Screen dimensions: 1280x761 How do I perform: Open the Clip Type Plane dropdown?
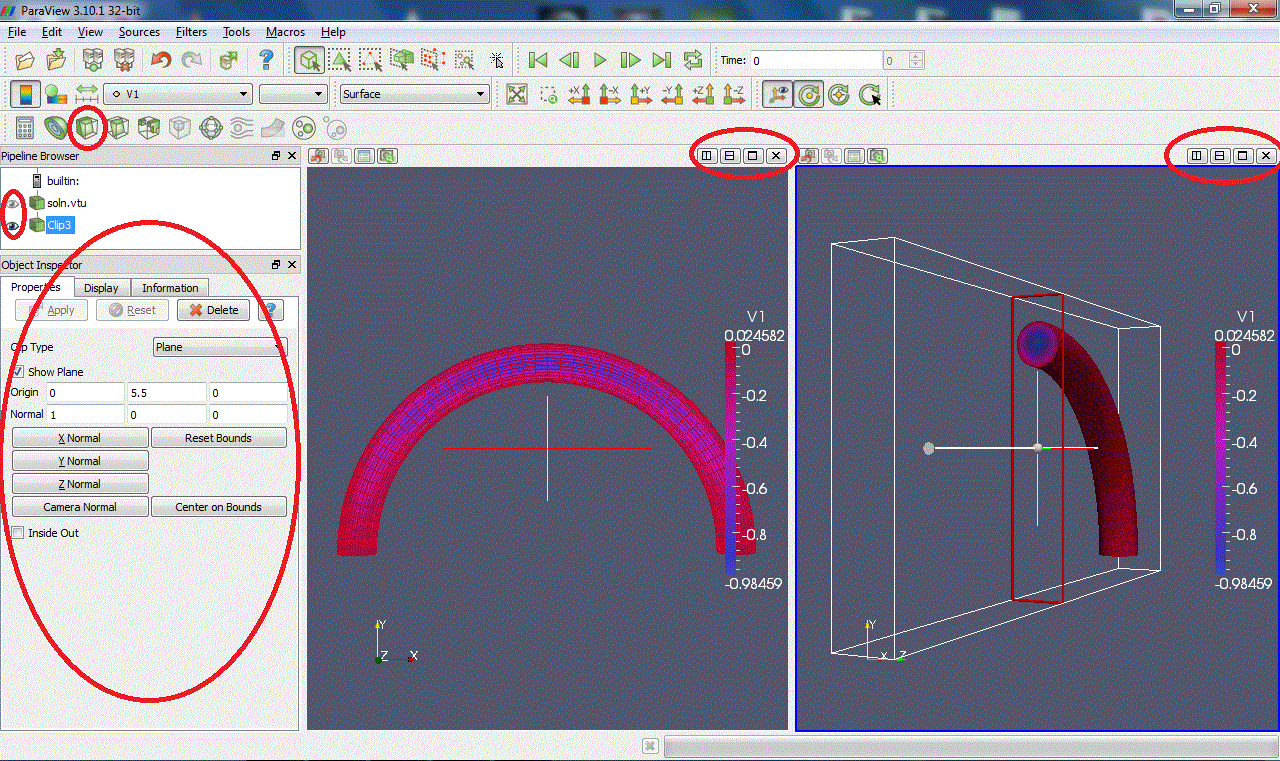(220, 347)
